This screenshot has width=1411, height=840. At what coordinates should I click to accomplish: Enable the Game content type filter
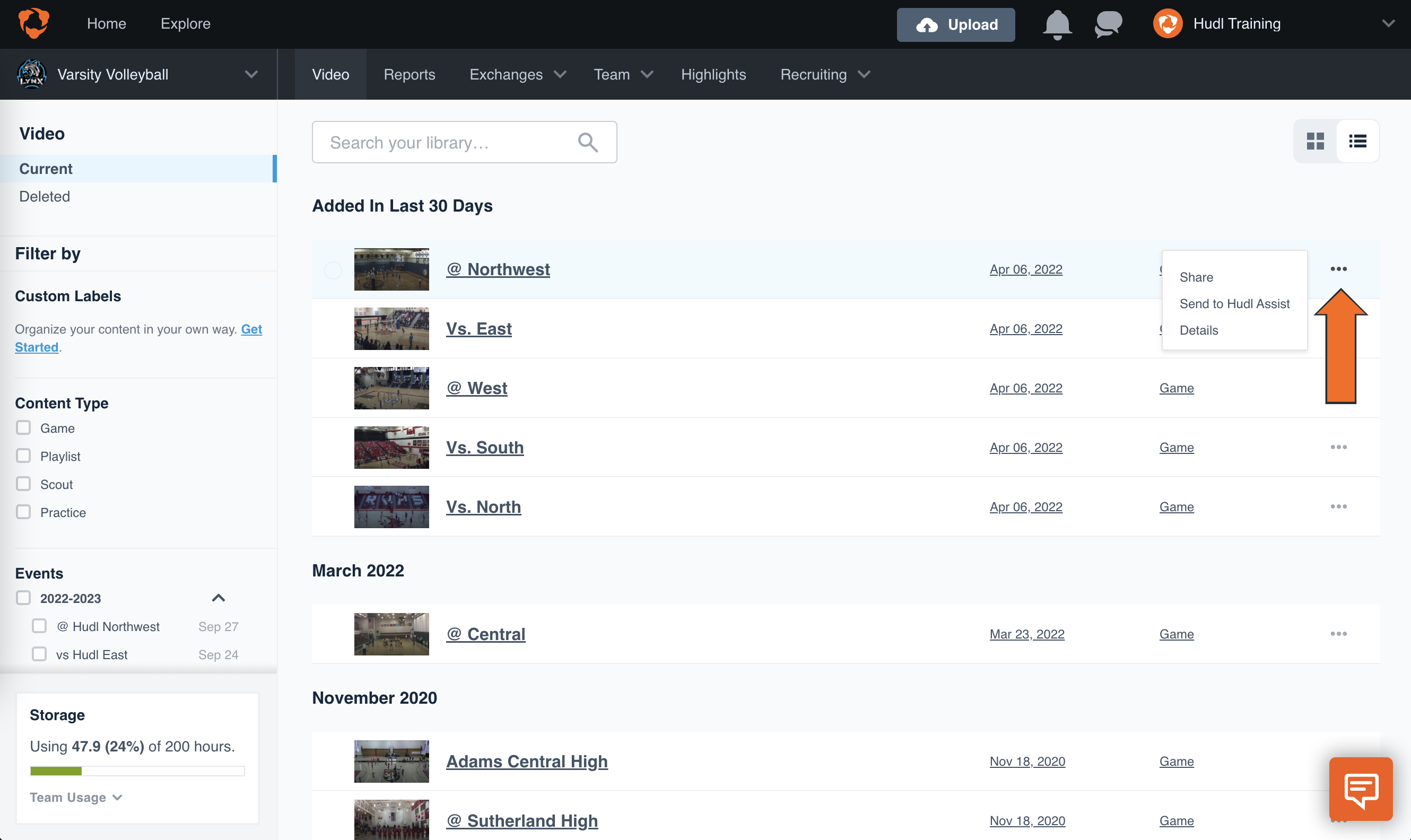click(x=23, y=428)
